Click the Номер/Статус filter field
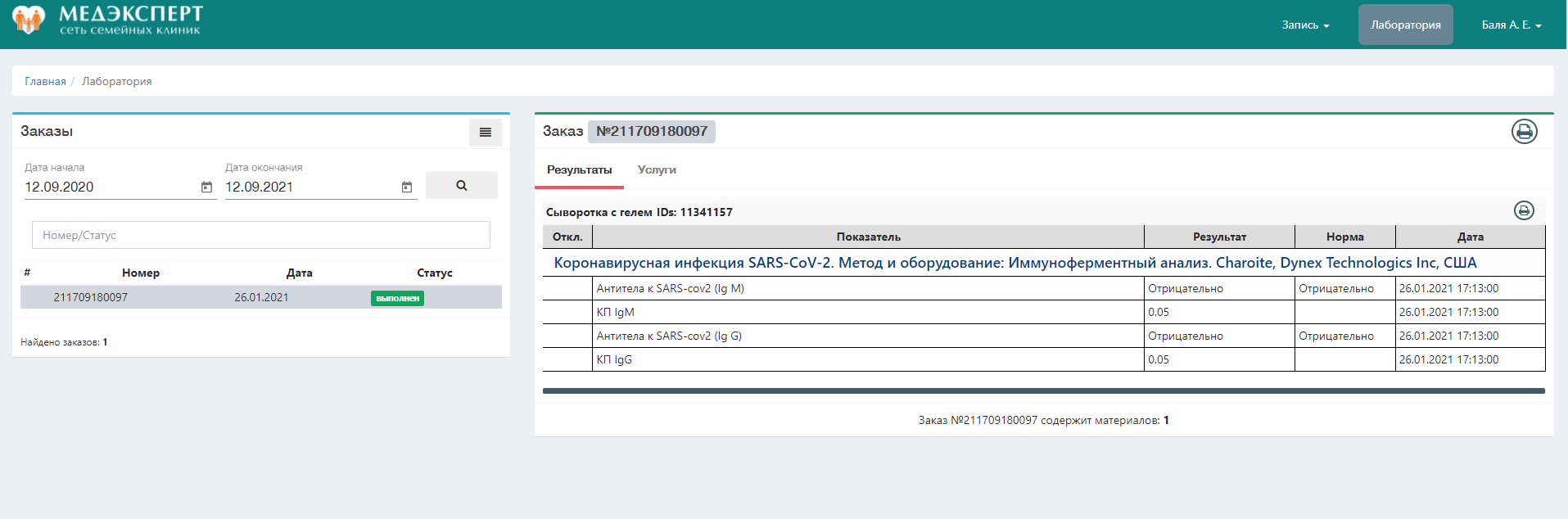 pyautogui.click(x=260, y=235)
